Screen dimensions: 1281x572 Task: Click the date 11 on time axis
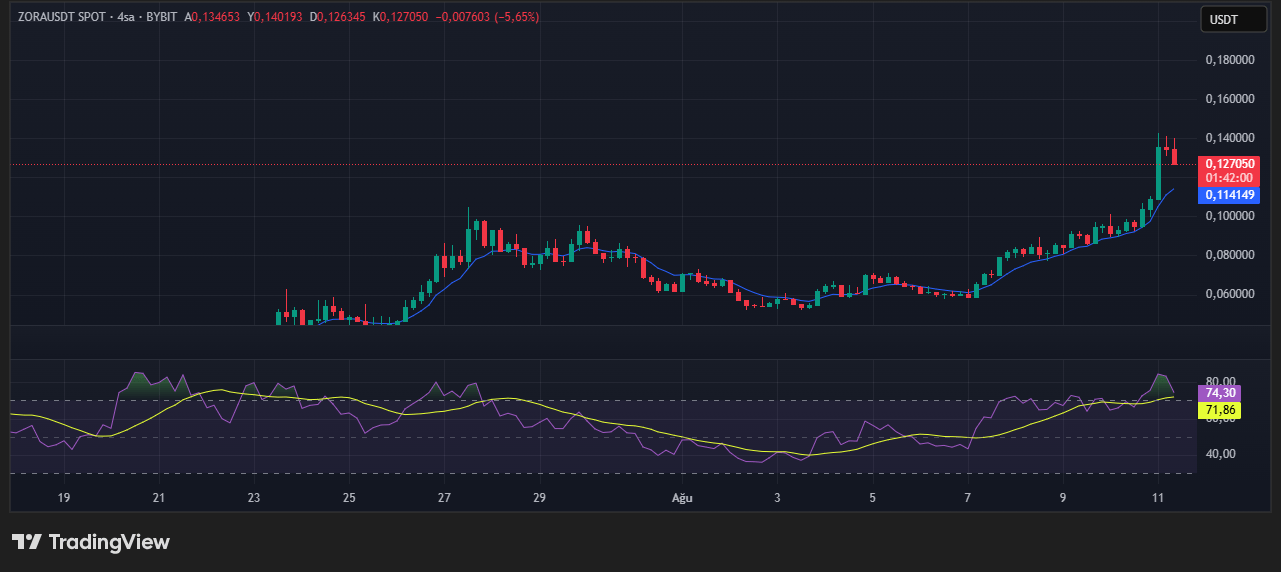[x=1158, y=497]
